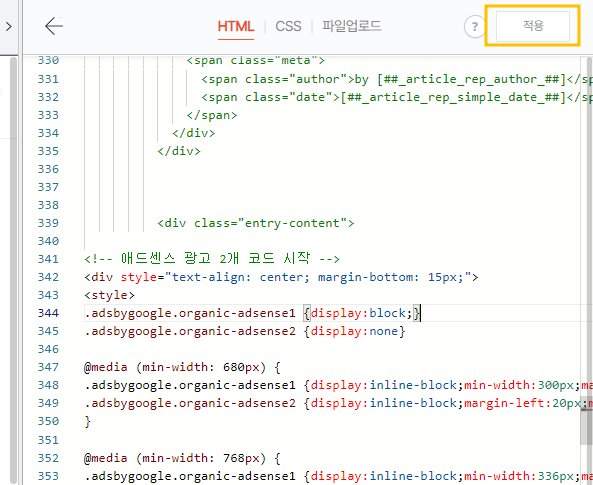Click the <style> tag on line 343
Viewport: 593px width, 485px height.
pos(109,295)
